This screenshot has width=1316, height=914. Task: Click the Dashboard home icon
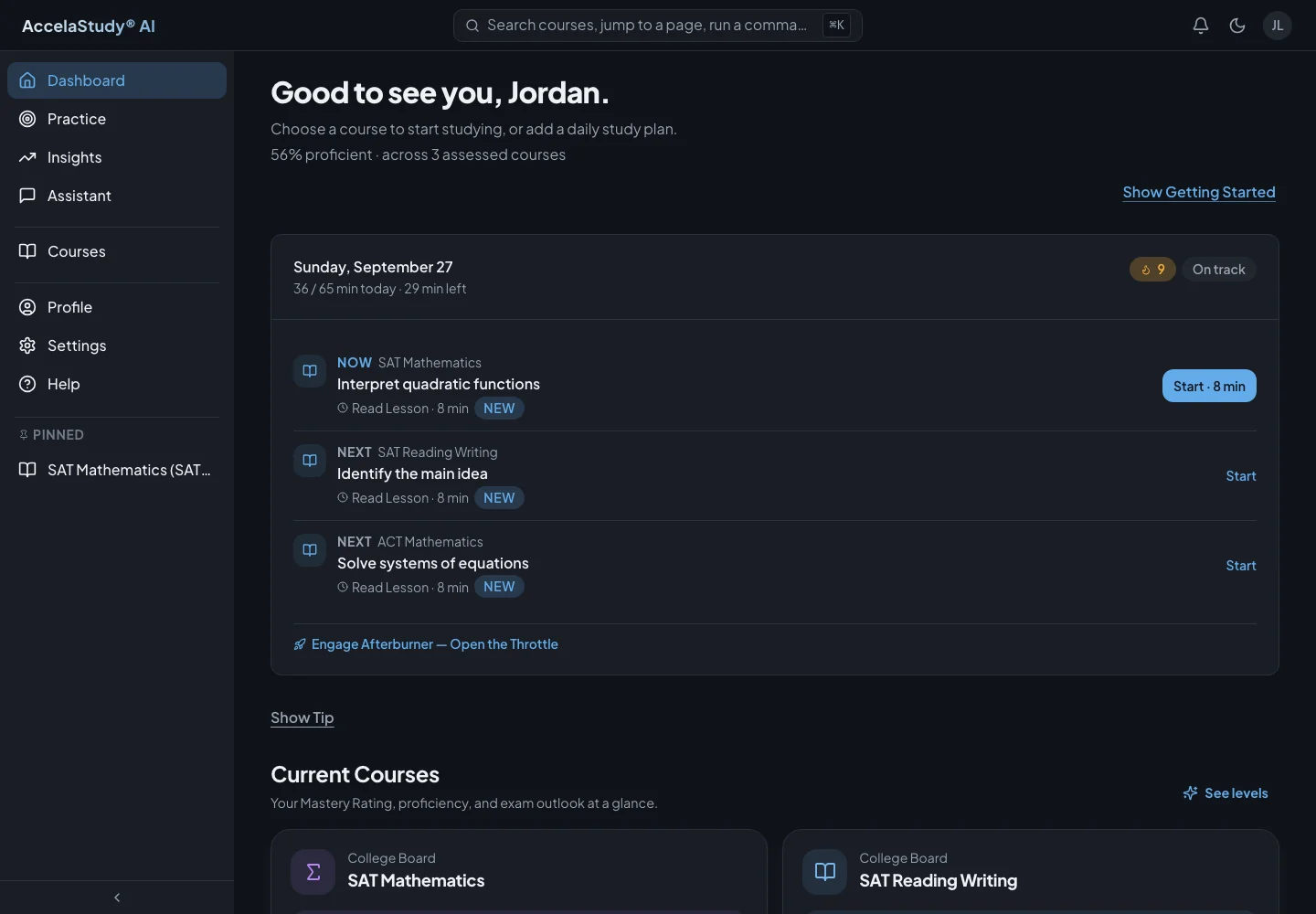(x=27, y=80)
